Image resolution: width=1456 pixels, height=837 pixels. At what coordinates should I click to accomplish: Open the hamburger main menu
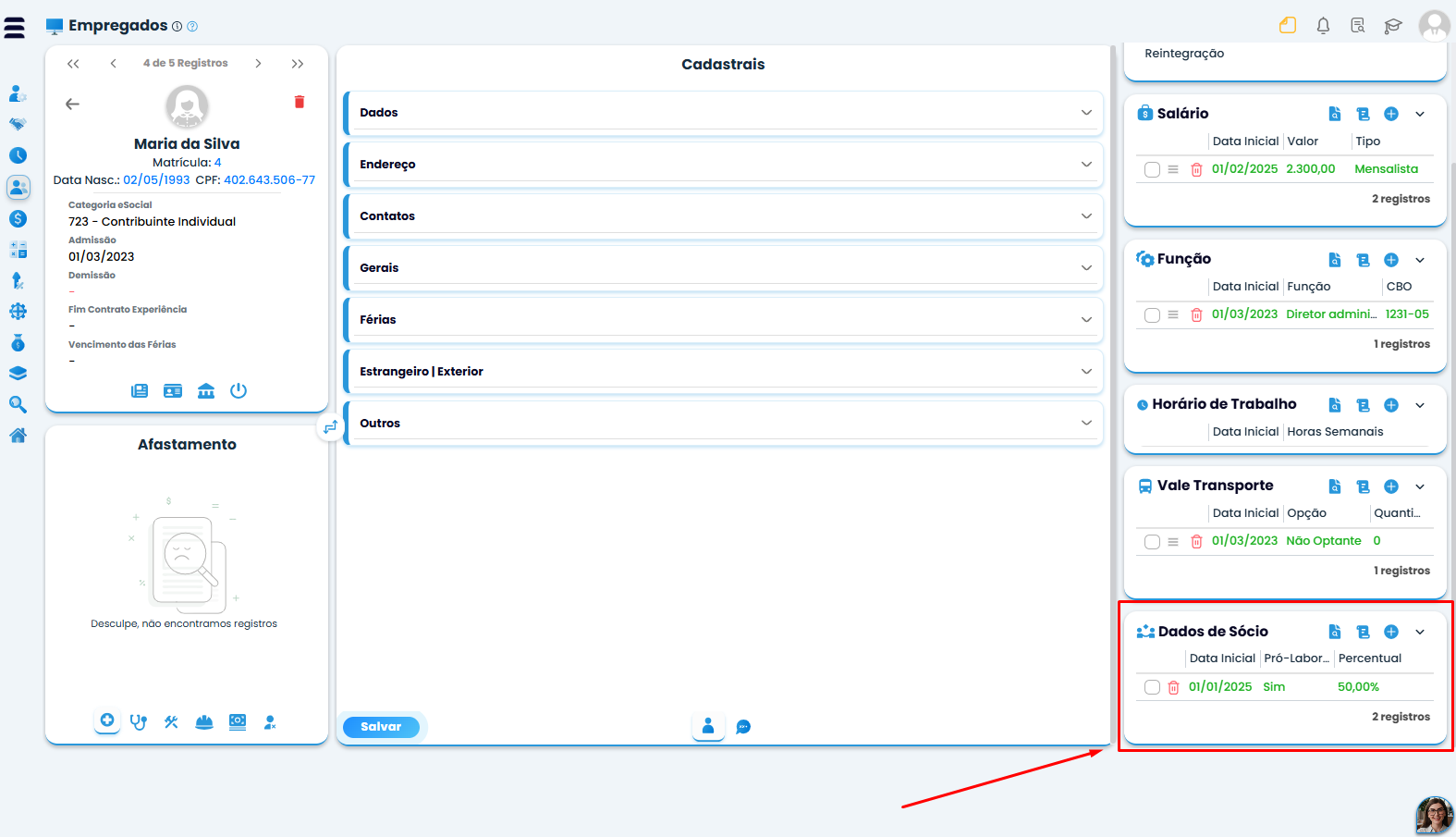pos(15,28)
